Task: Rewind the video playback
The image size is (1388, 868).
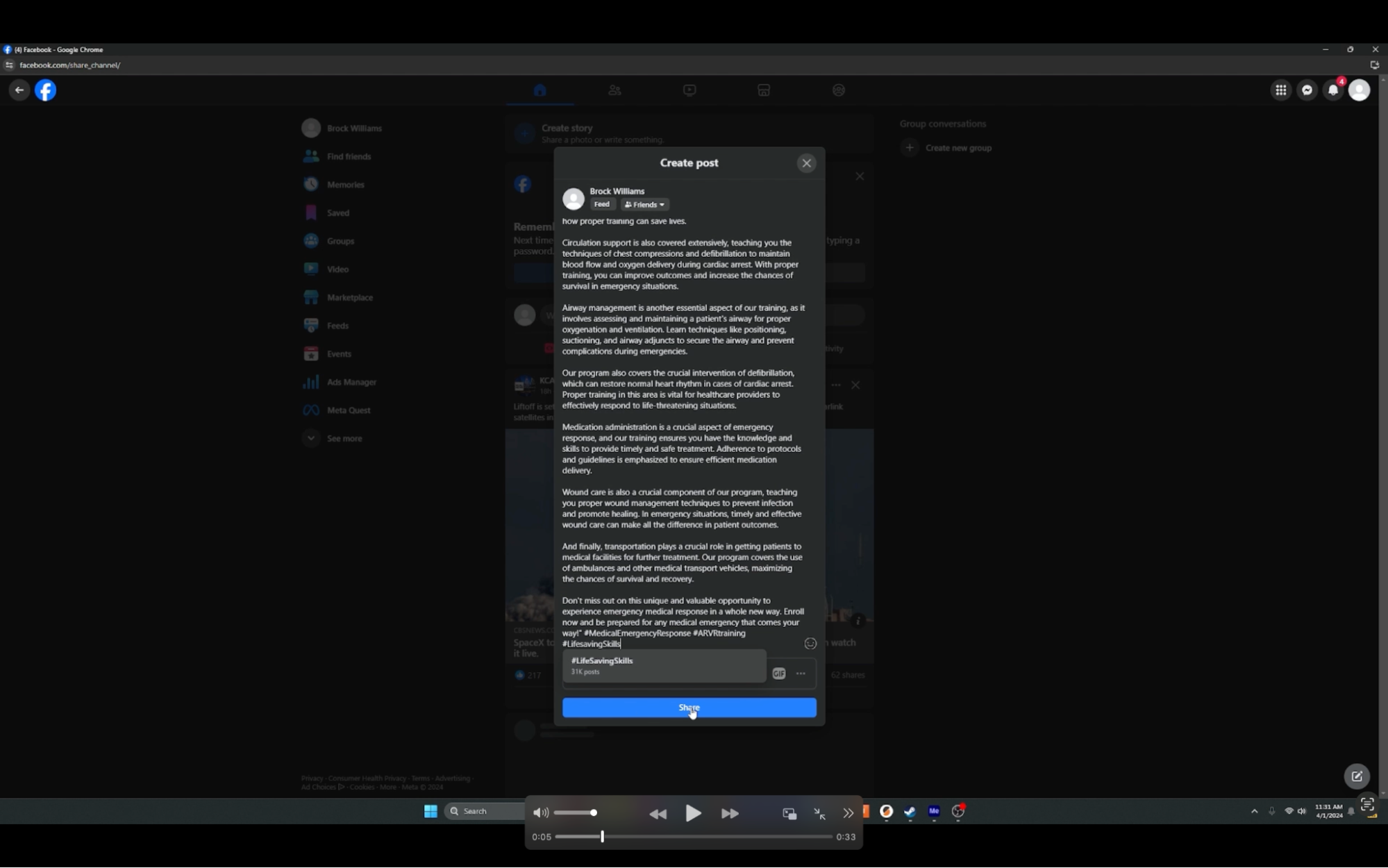Action: click(658, 814)
